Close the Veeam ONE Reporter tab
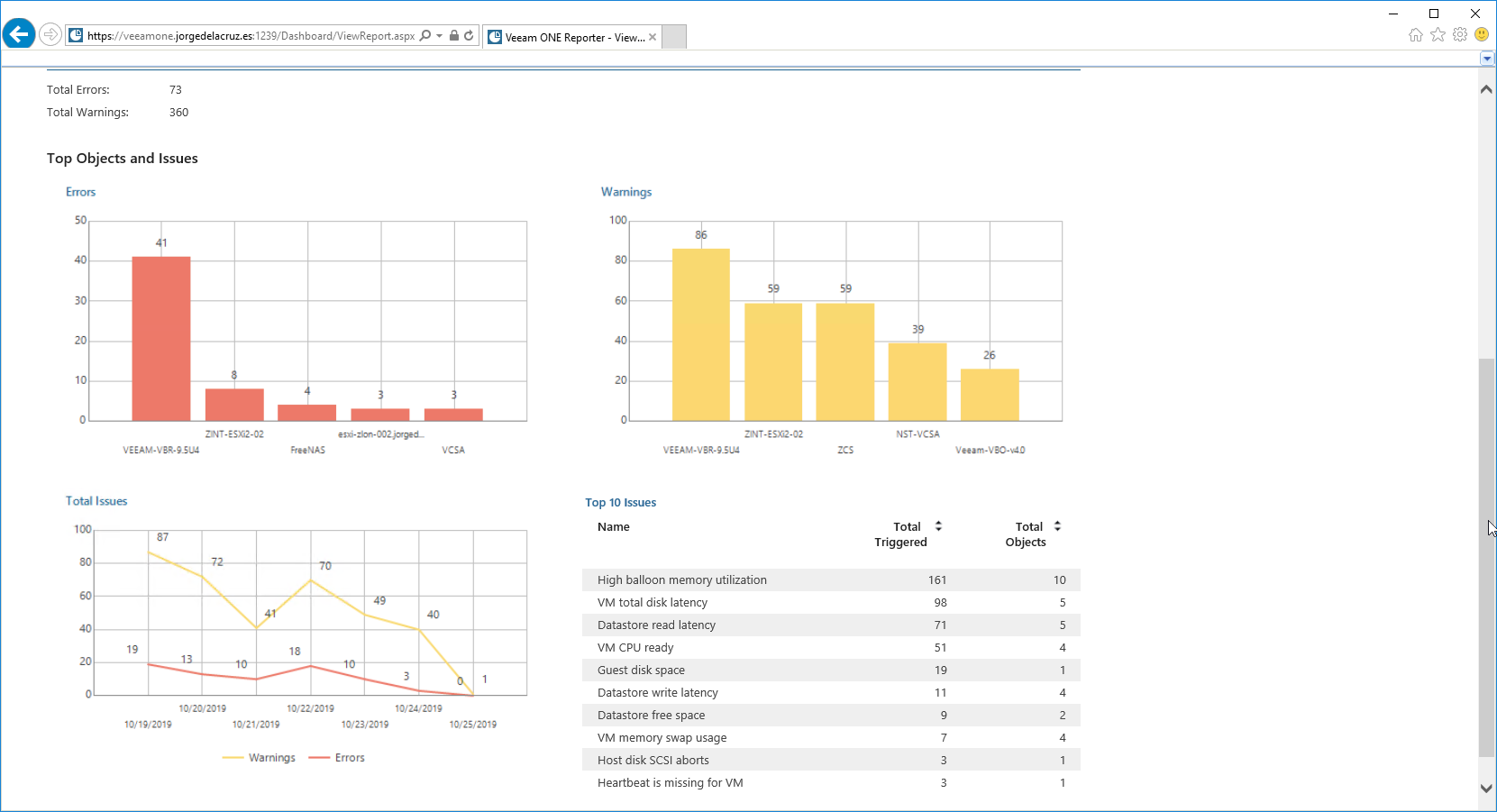Viewport: 1497px width, 812px height. coord(653,37)
